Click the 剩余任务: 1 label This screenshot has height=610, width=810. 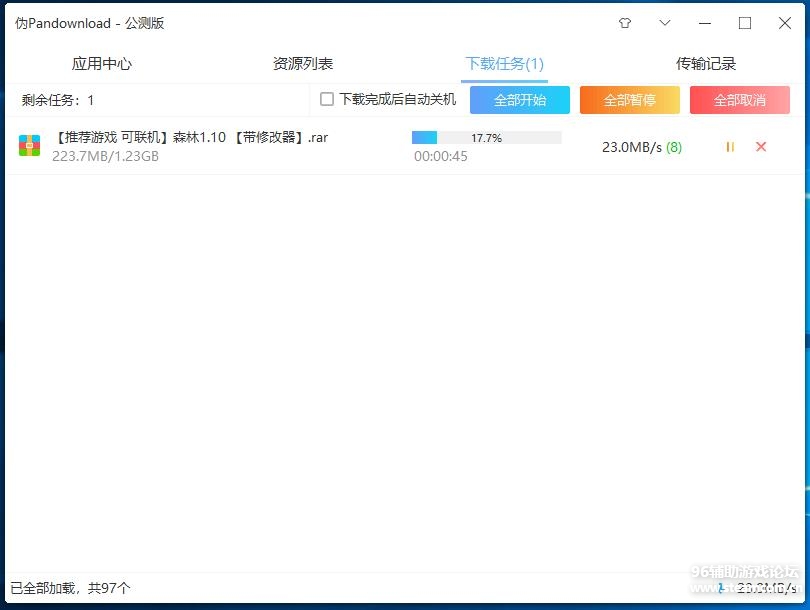pyautogui.click(x=58, y=100)
